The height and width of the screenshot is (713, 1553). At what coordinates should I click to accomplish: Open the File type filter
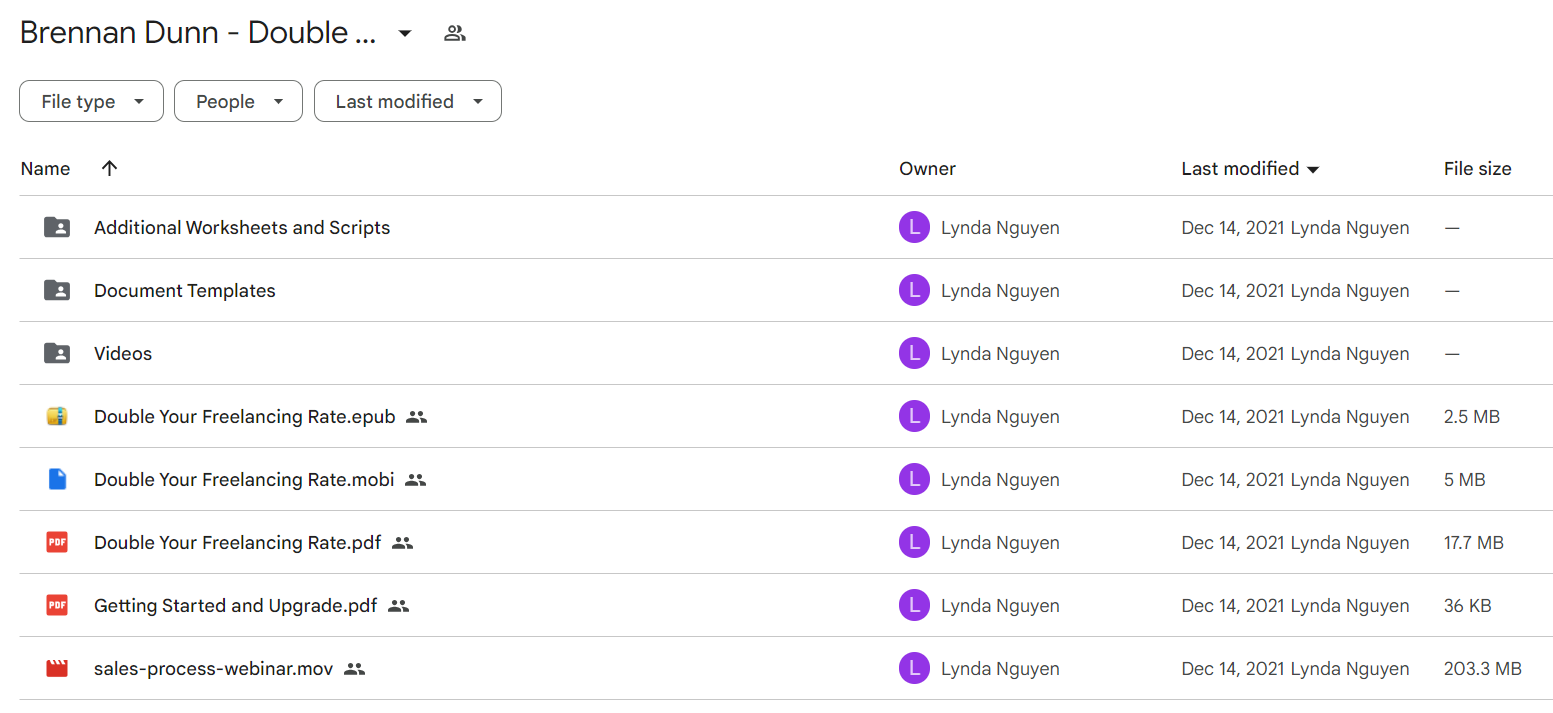coord(91,101)
